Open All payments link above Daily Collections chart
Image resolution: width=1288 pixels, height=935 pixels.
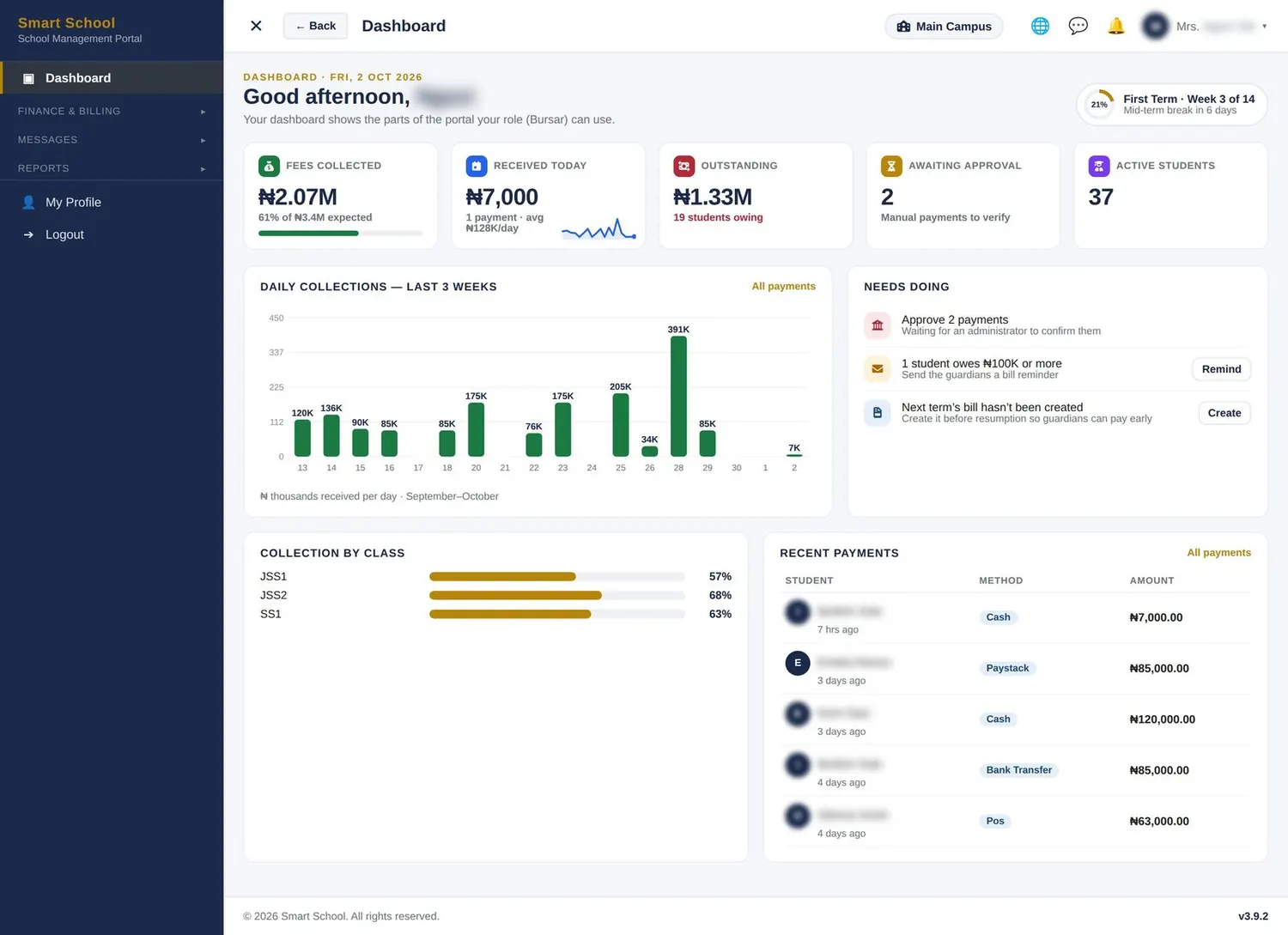783,287
